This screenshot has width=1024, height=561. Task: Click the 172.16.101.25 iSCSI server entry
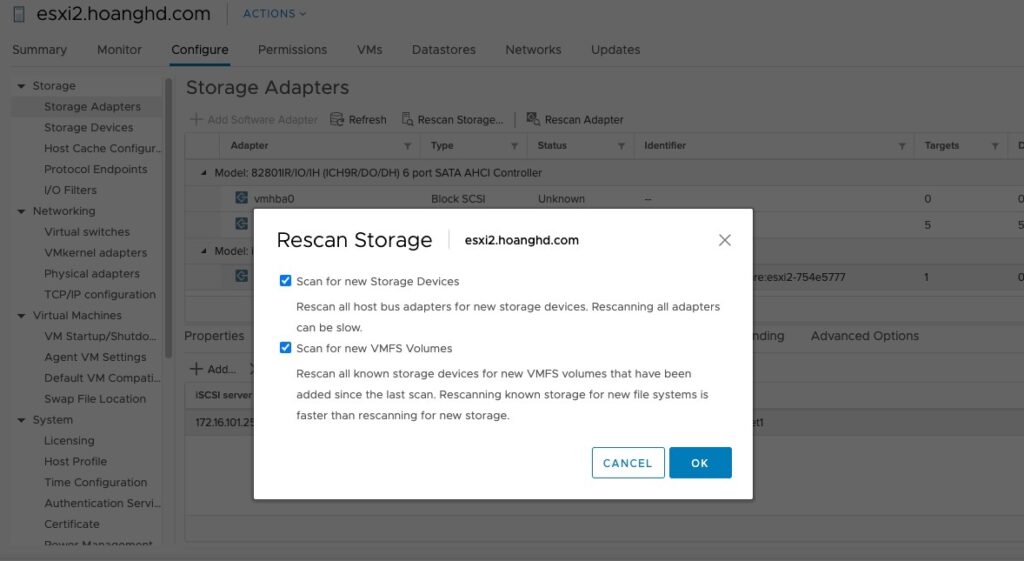224,423
